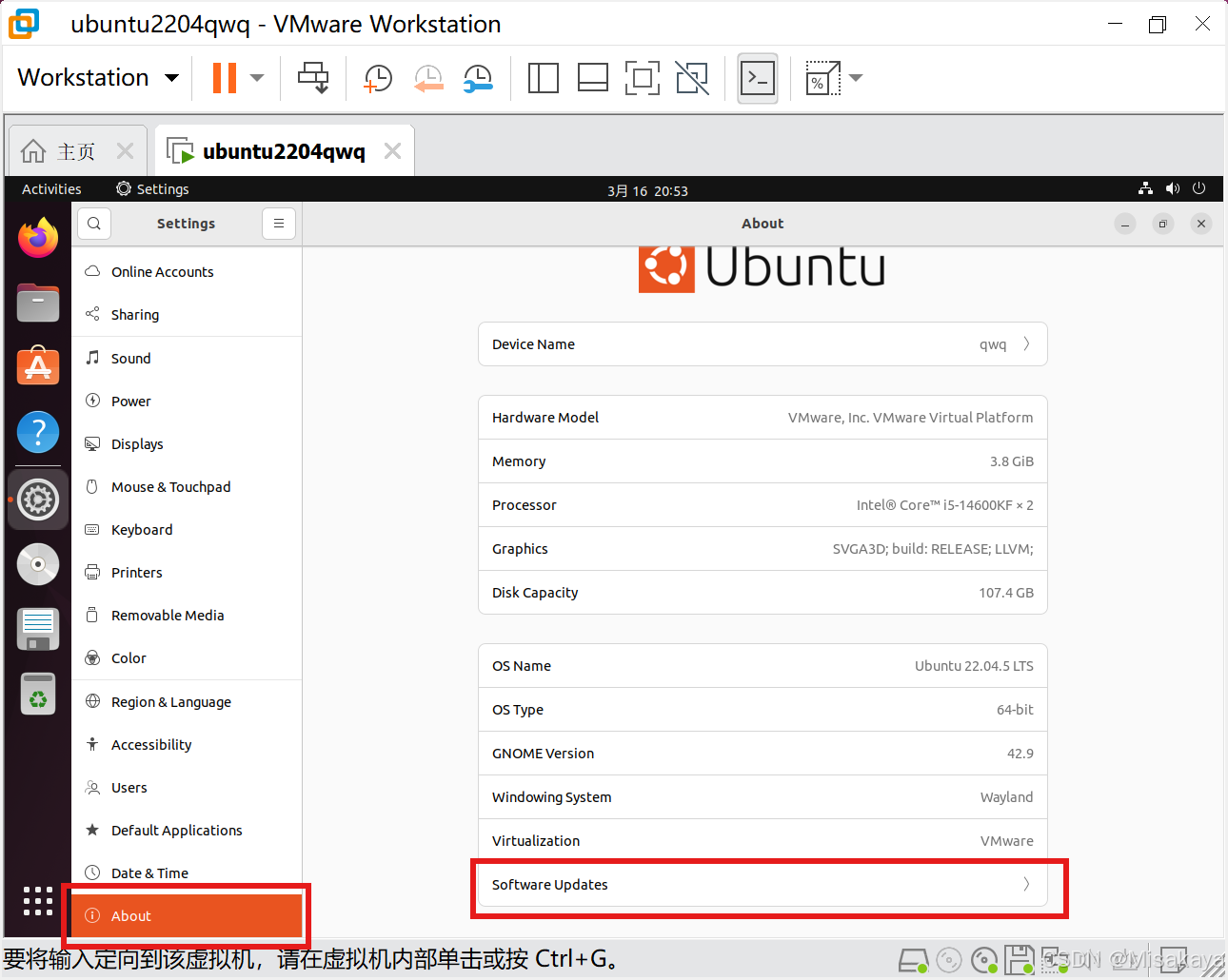The image size is (1228, 980).
Task: Open the power menu tray icon
Action: (1198, 188)
